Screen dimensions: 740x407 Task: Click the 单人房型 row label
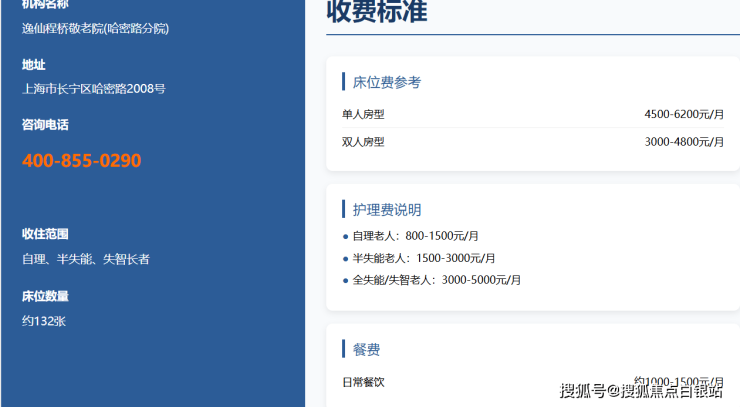point(363,114)
